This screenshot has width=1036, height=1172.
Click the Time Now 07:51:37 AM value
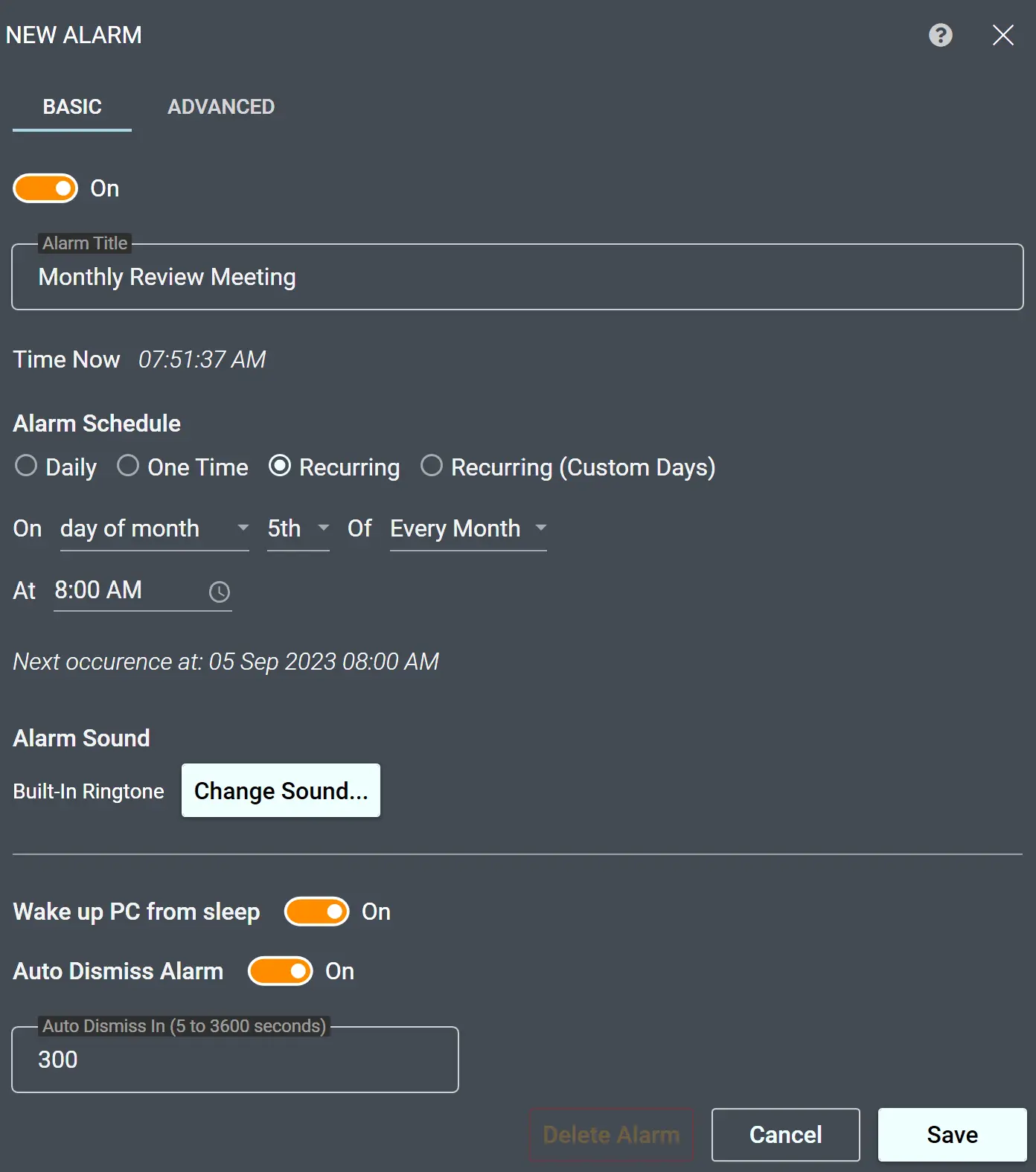tap(202, 359)
